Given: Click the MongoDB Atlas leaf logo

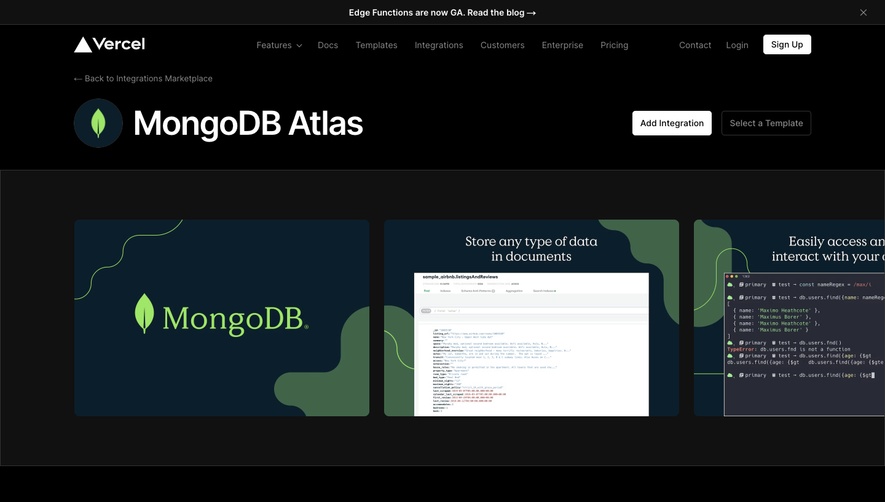Looking at the screenshot, I should (x=98, y=123).
